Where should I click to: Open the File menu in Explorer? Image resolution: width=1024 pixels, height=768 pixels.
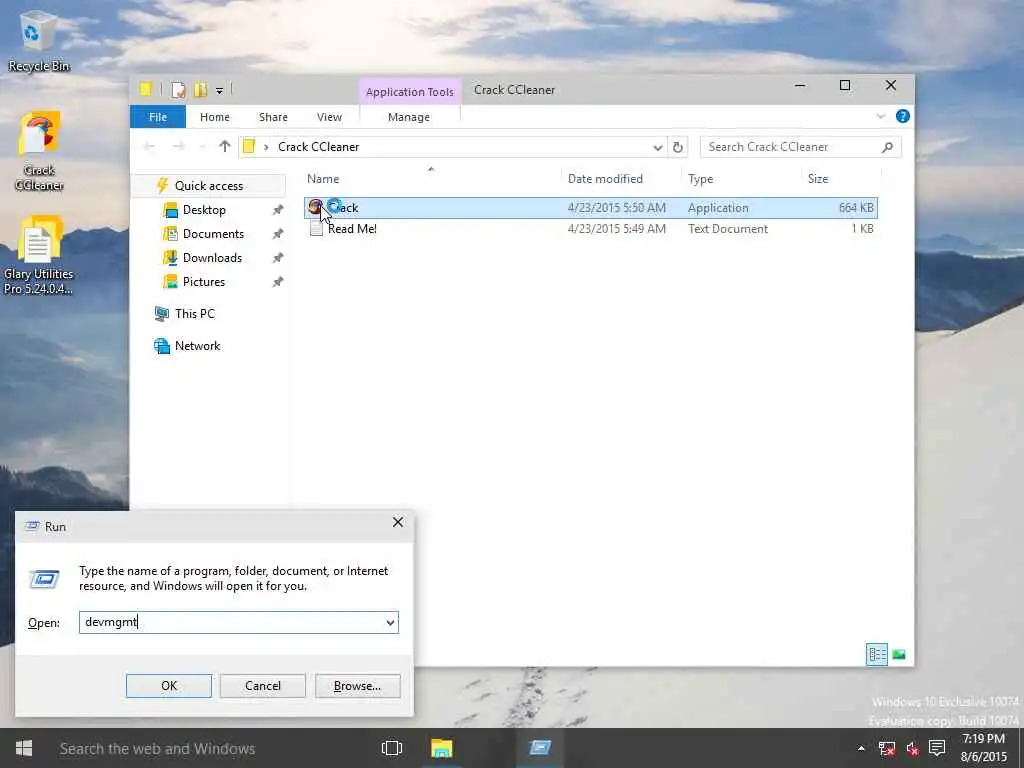tap(158, 117)
